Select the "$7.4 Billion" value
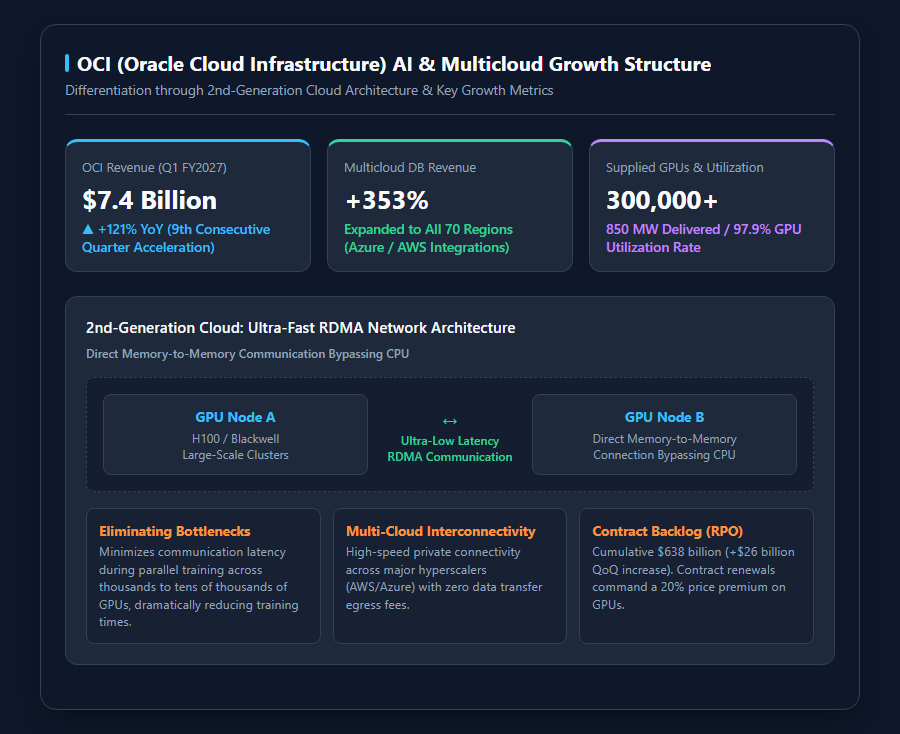The image size is (900, 734). pos(150,200)
